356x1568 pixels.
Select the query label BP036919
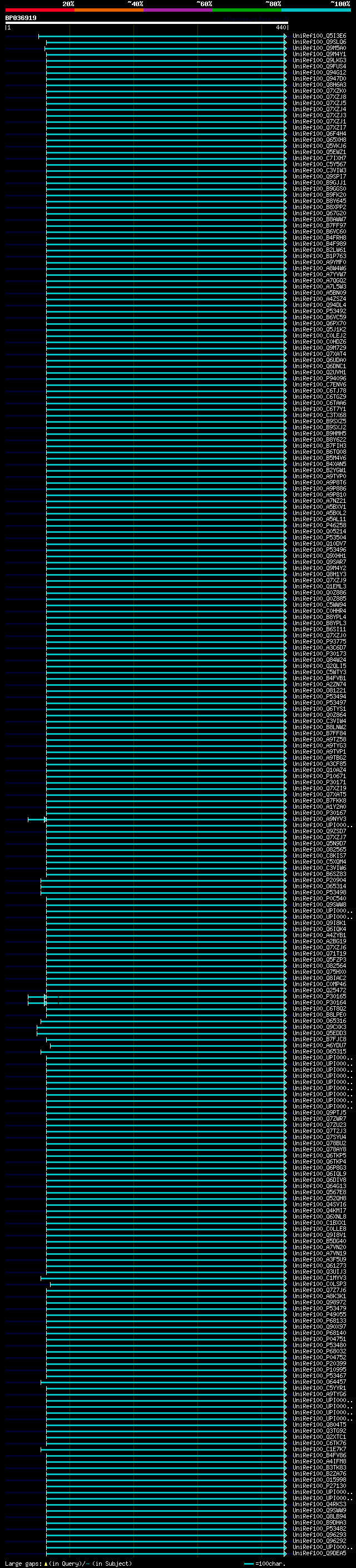(21, 18)
